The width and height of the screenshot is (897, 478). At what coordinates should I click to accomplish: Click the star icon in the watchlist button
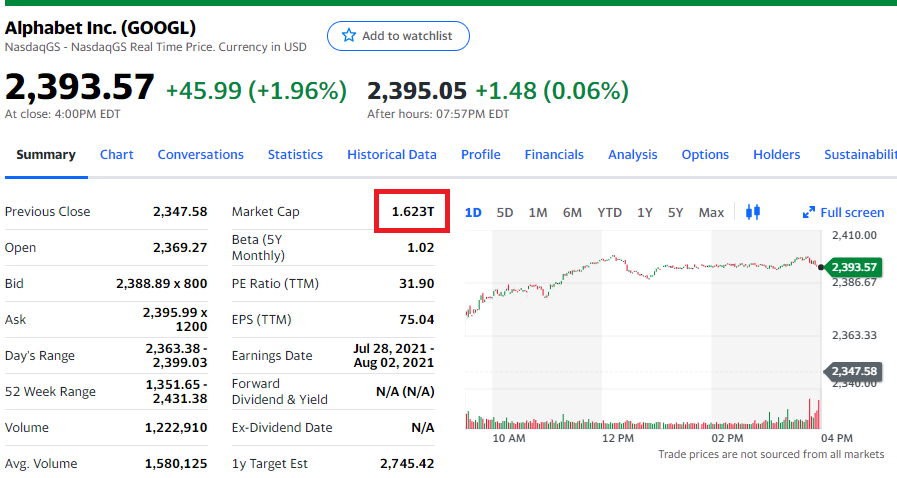point(349,36)
